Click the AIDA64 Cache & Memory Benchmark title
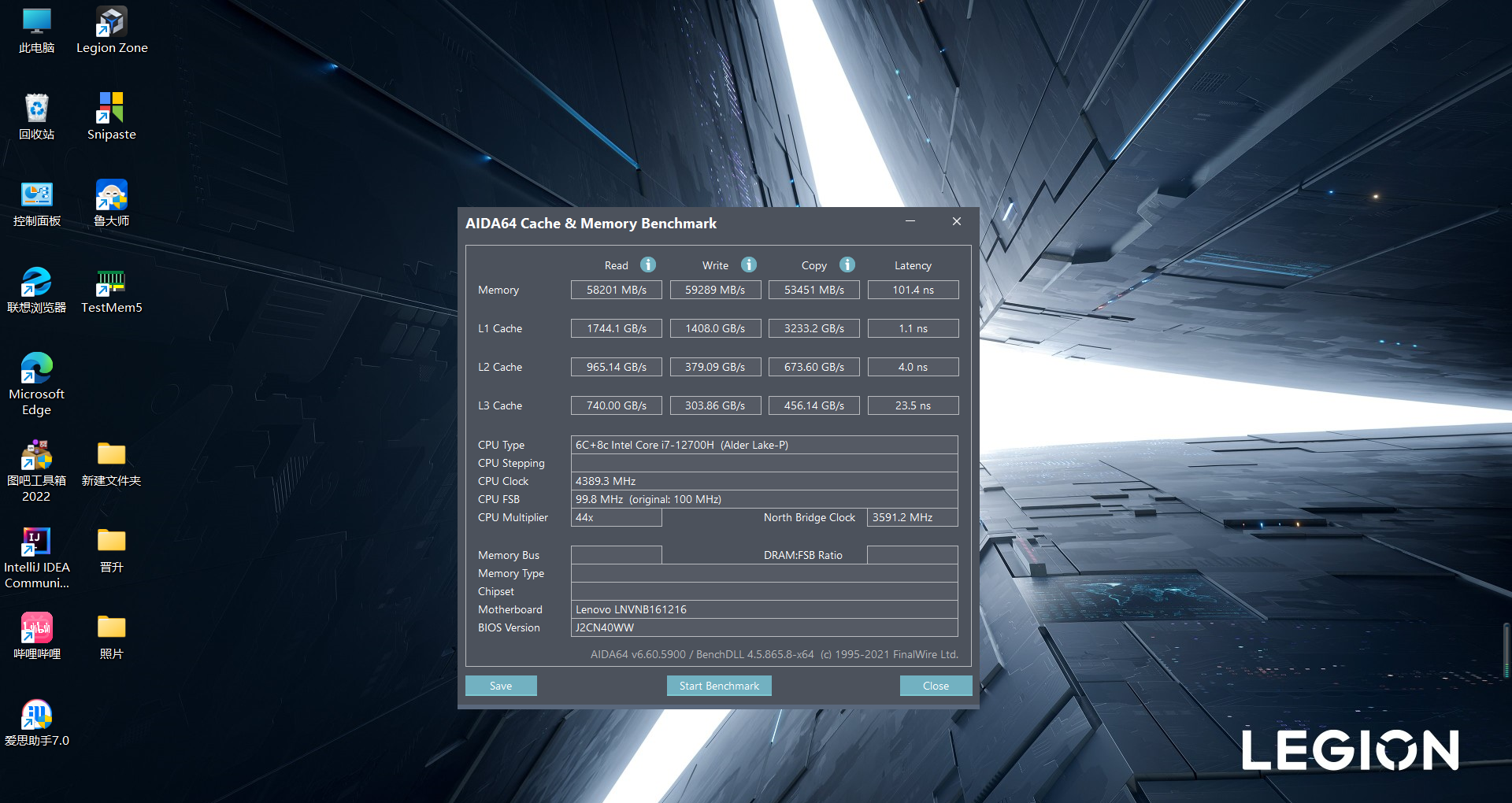The image size is (1512, 803). coord(591,223)
